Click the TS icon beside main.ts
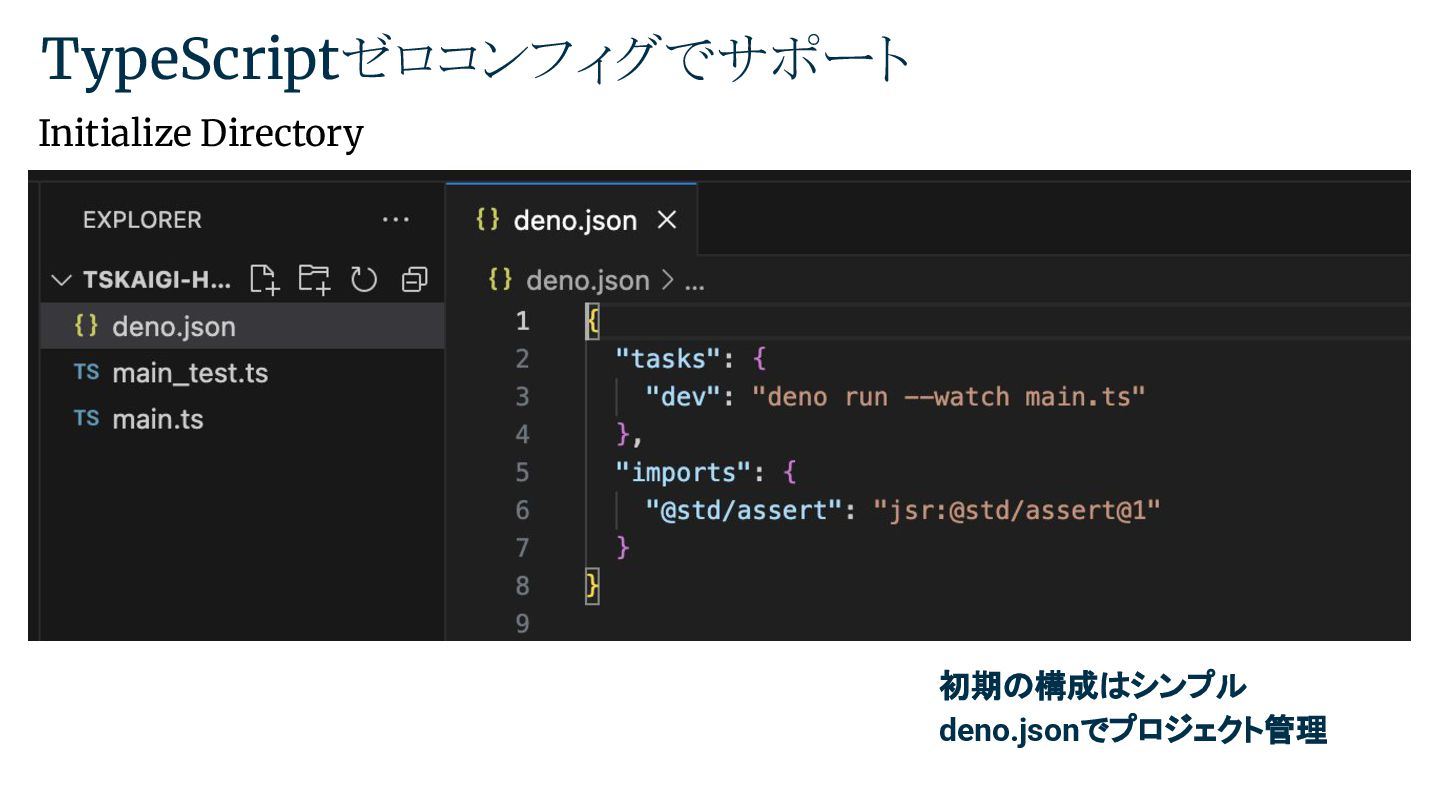This screenshot has width=1440, height=810. (86, 418)
